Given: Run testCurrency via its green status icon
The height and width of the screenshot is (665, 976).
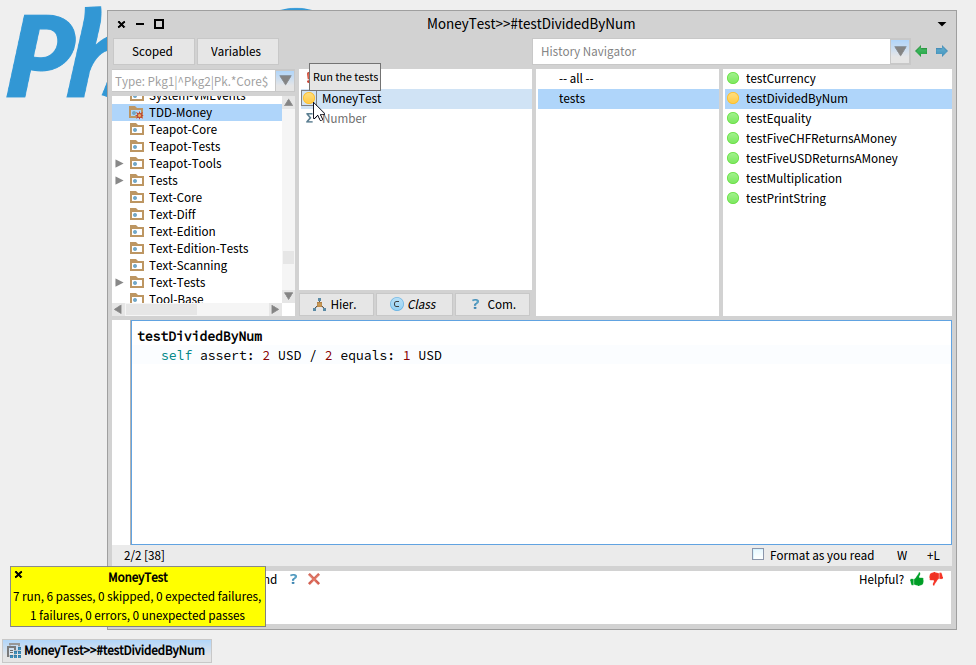Looking at the screenshot, I should tap(733, 78).
